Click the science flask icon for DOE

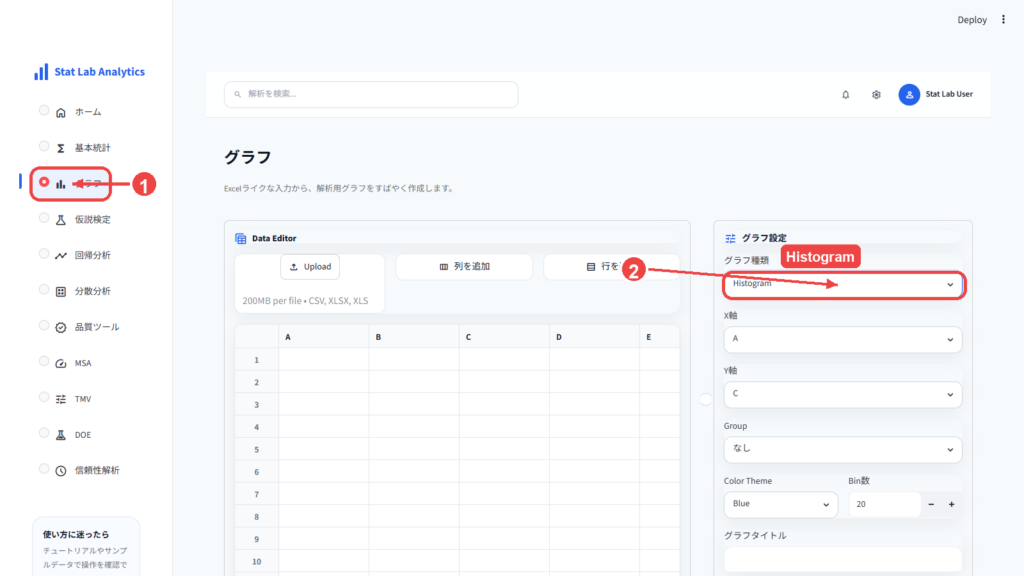(61, 435)
